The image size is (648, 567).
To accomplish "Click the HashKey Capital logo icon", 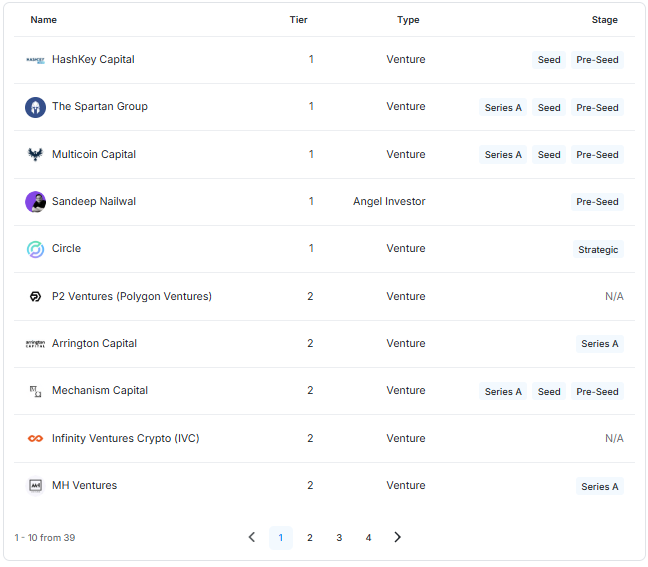I will (35, 60).
